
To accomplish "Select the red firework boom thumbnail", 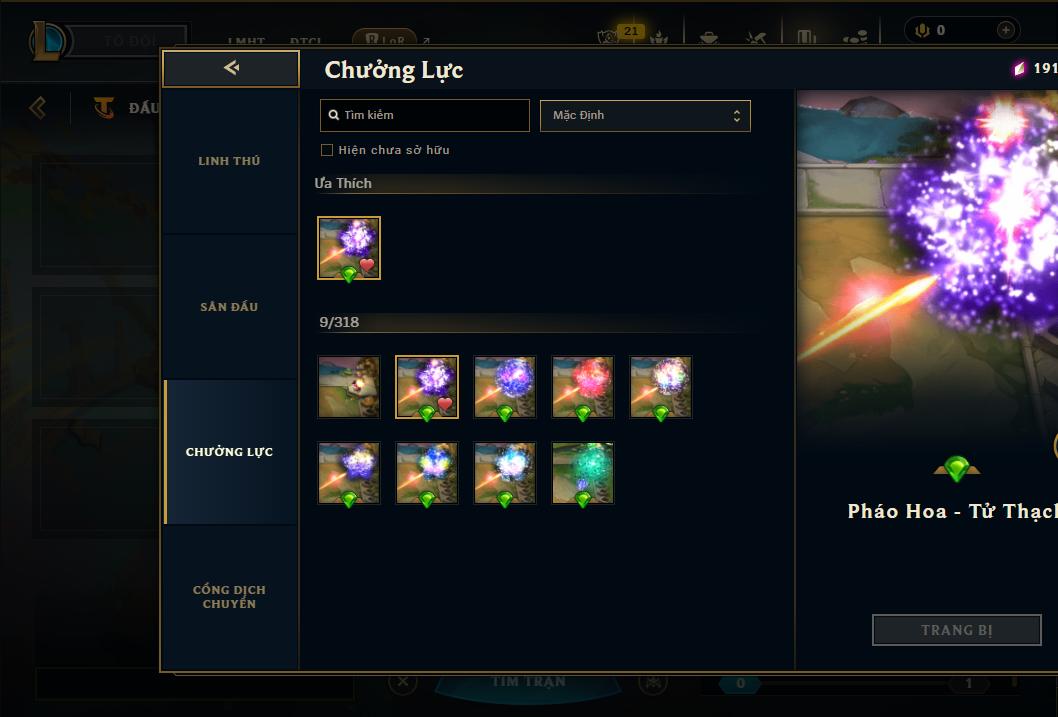I will click(x=583, y=387).
